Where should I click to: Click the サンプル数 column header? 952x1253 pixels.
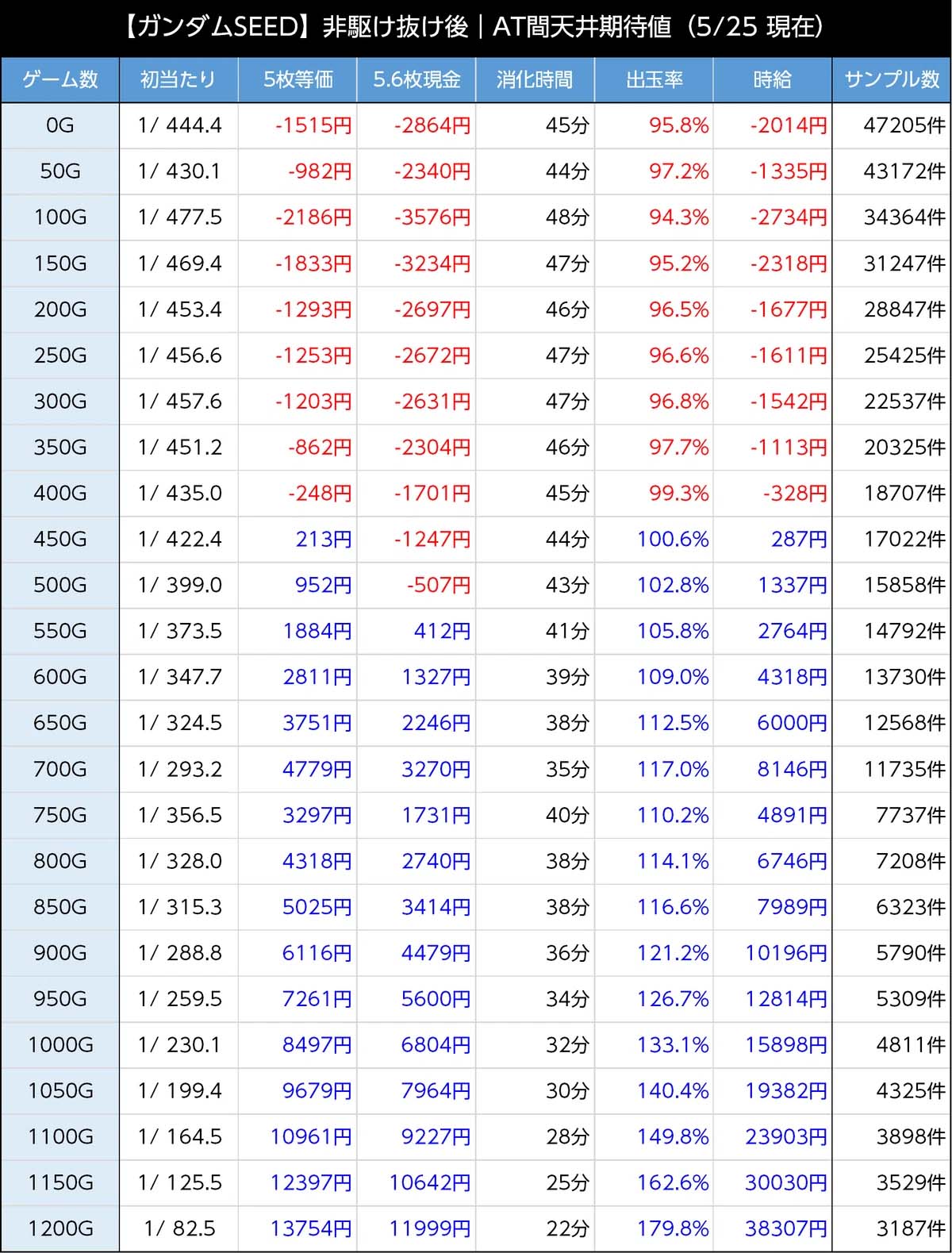tap(892, 79)
